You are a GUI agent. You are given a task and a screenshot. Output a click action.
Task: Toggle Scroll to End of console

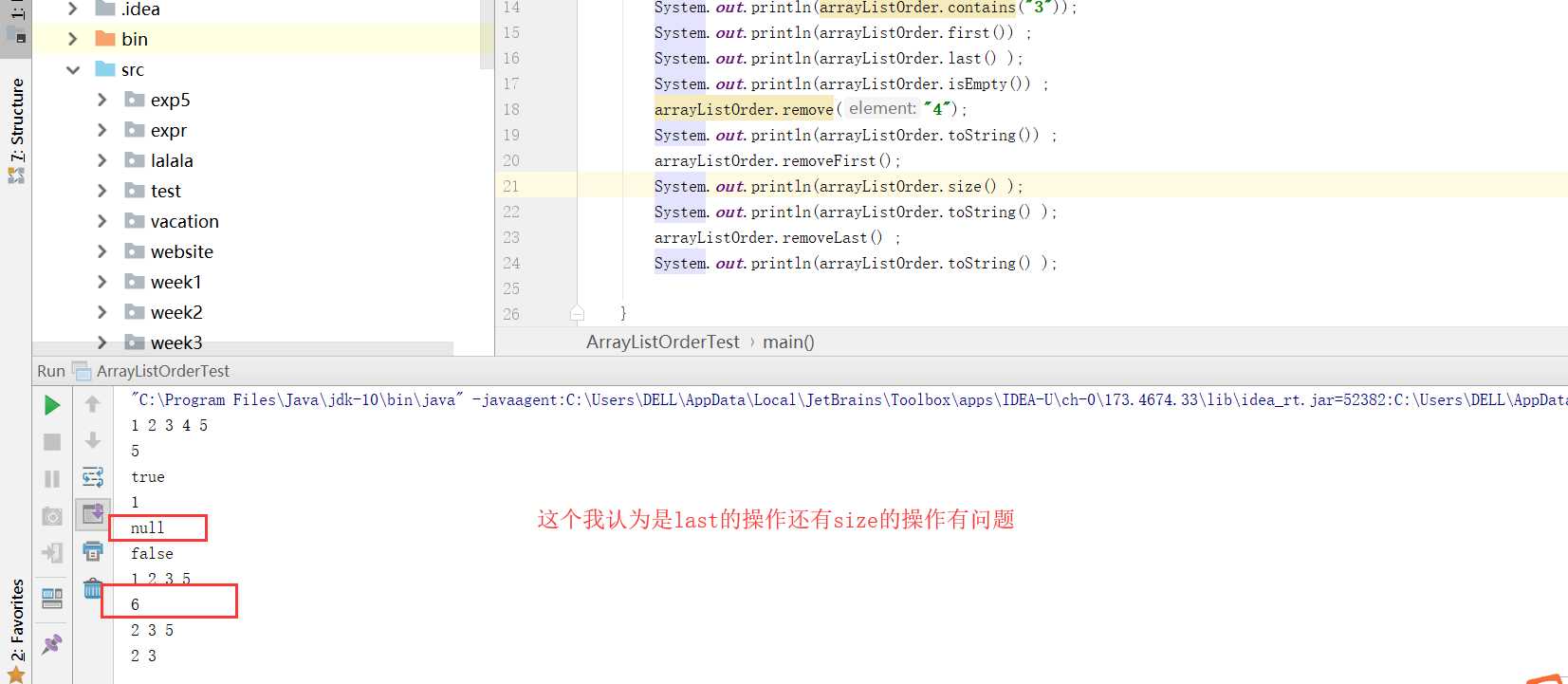[93, 513]
